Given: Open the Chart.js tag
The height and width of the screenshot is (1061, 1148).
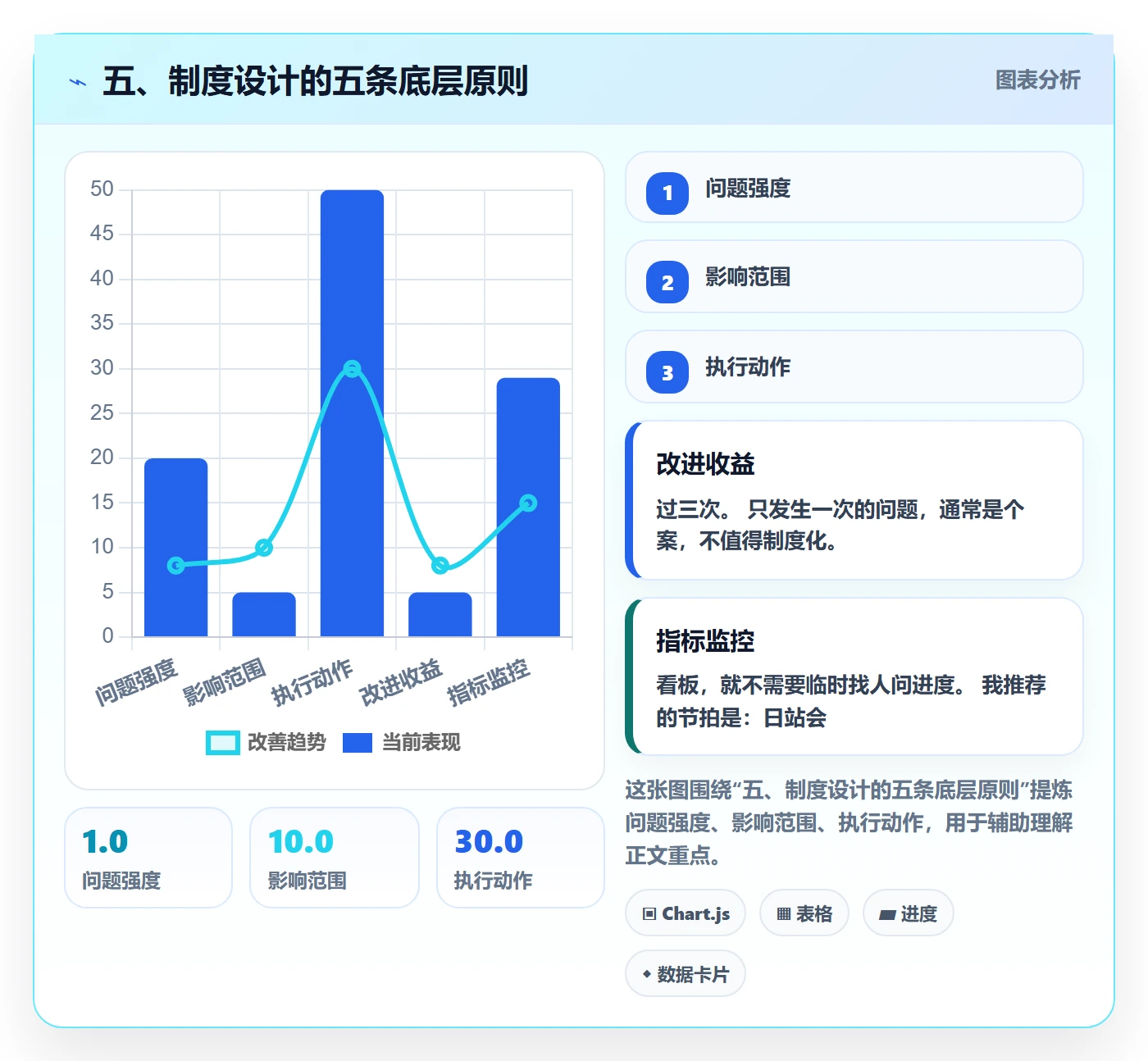Looking at the screenshot, I should (686, 913).
